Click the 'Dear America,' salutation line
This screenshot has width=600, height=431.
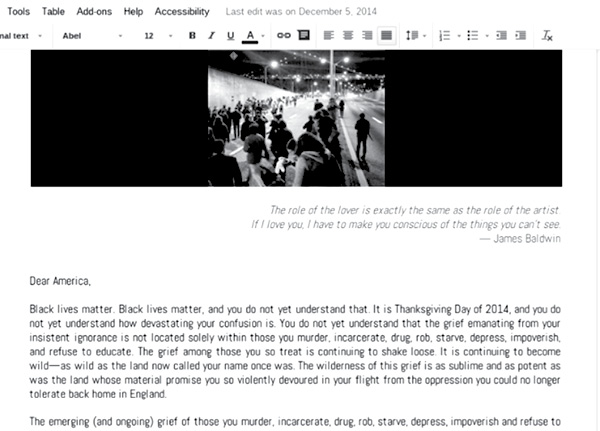[x=60, y=281]
